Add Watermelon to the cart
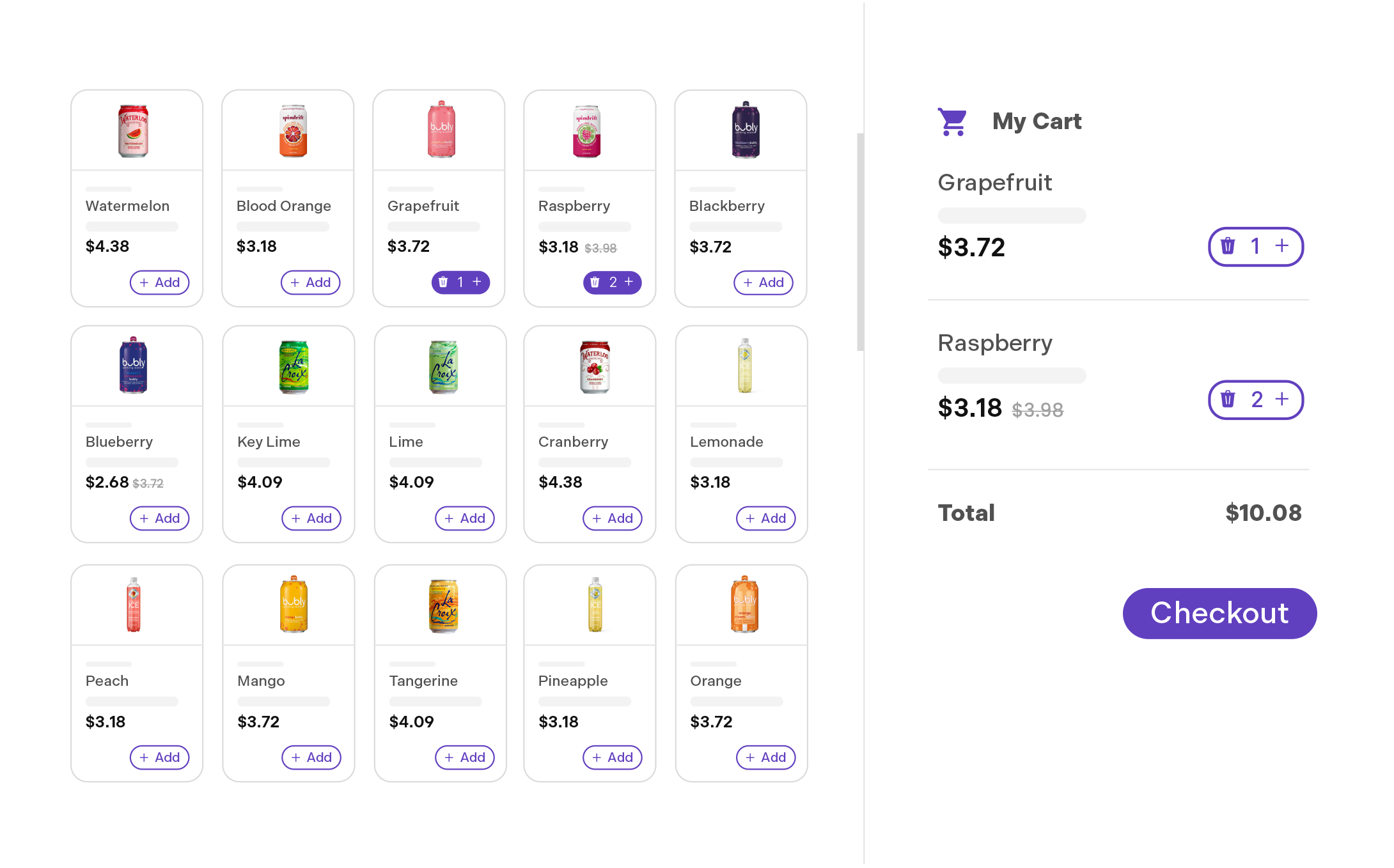 pos(160,283)
